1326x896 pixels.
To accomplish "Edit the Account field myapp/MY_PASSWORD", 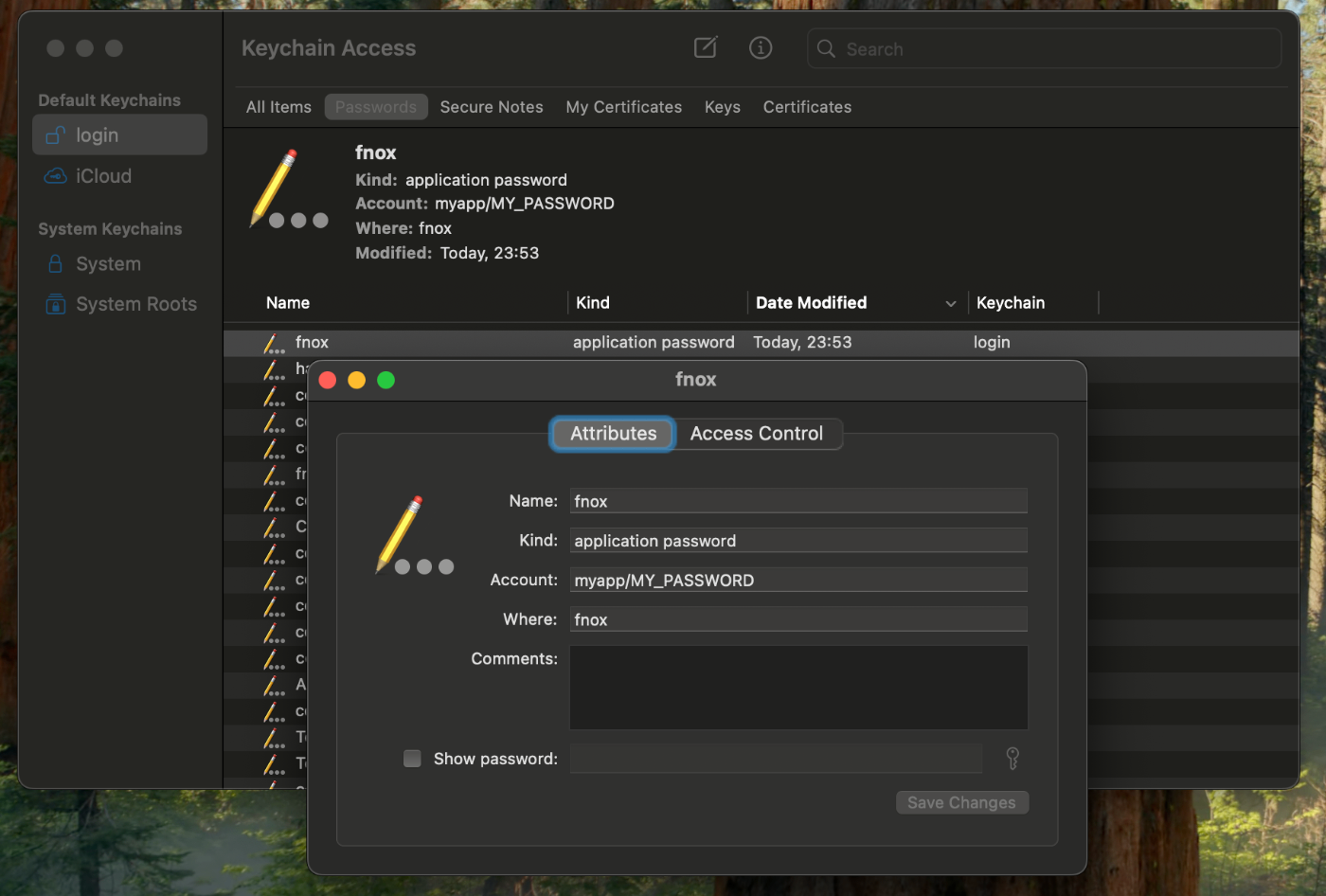I will 798,580.
